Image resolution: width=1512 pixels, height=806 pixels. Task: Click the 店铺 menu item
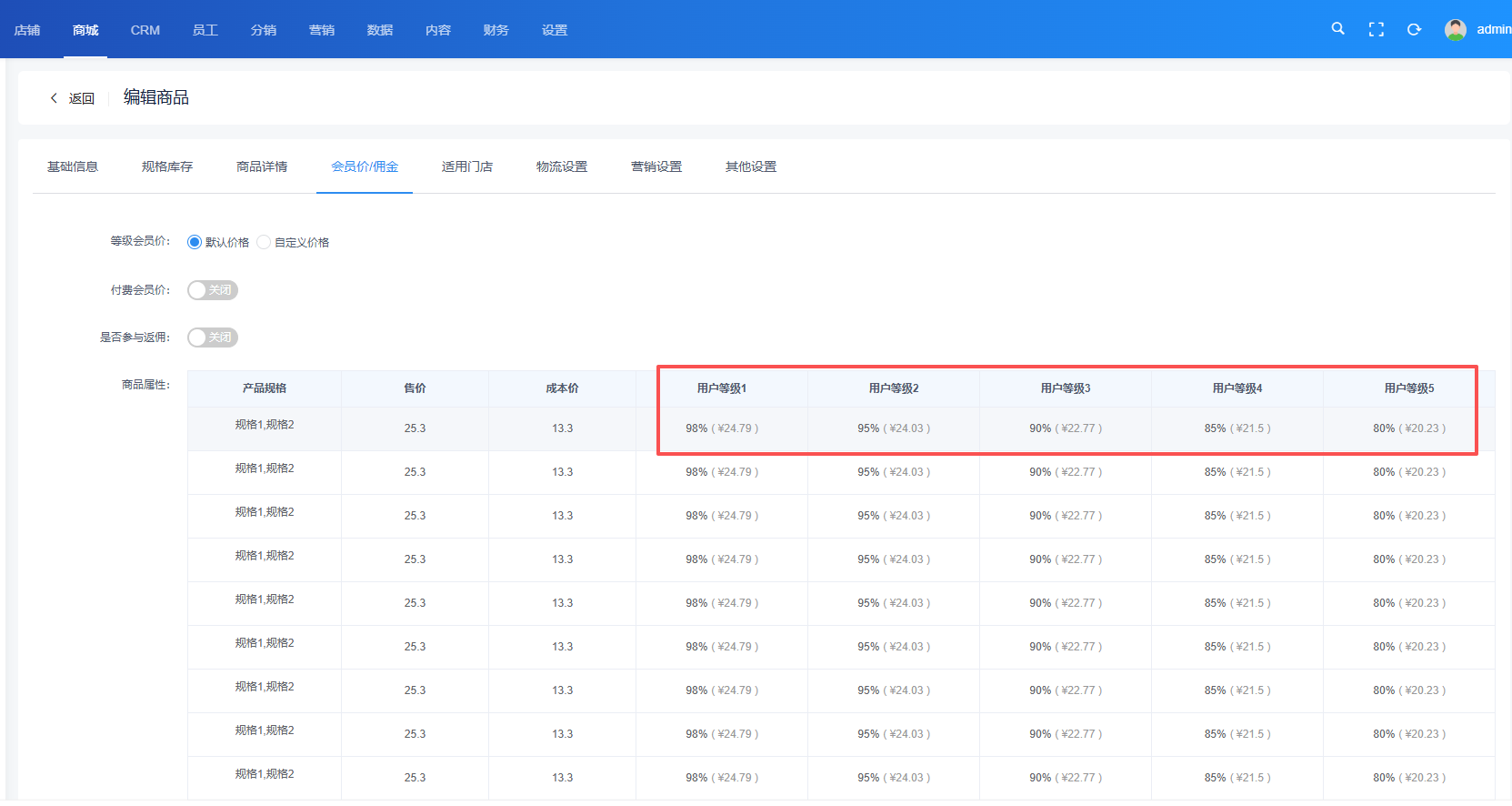(x=27, y=30)
